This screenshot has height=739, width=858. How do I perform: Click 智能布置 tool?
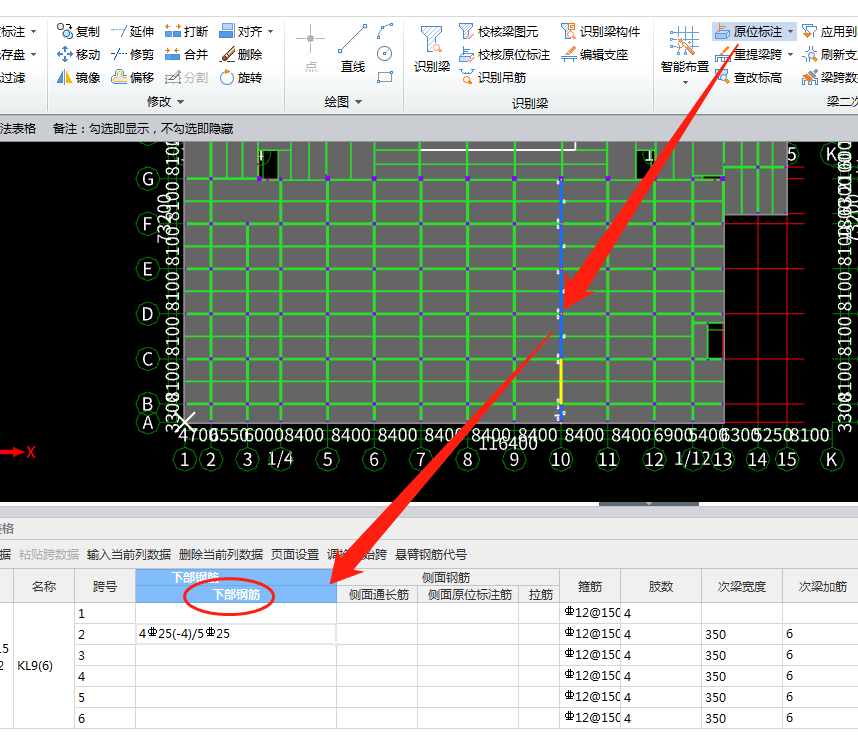pos(685,50)
